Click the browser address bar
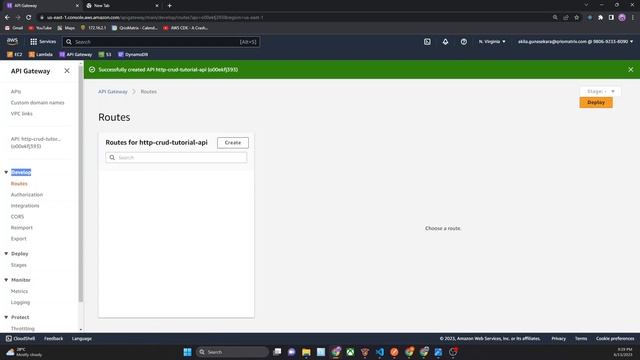The image size is (640, 360). (294, 18)
